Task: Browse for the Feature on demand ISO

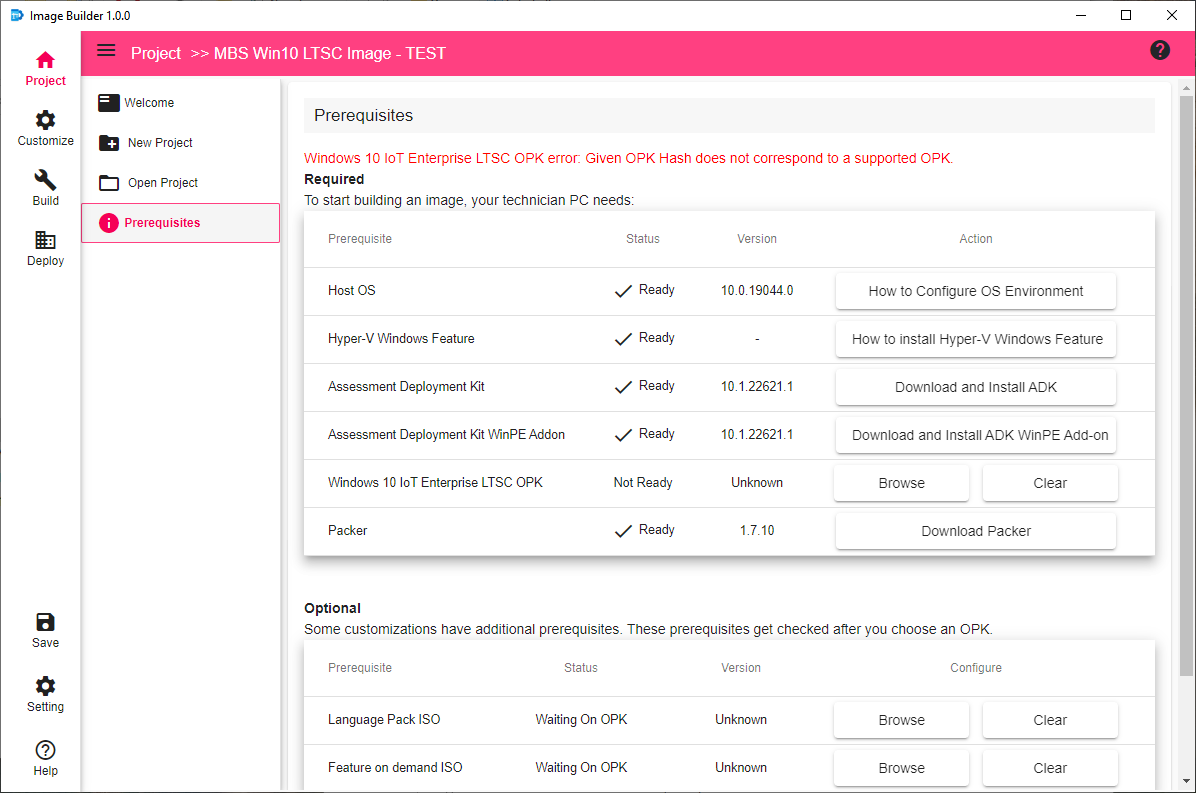Action: (x=901, y=769)
